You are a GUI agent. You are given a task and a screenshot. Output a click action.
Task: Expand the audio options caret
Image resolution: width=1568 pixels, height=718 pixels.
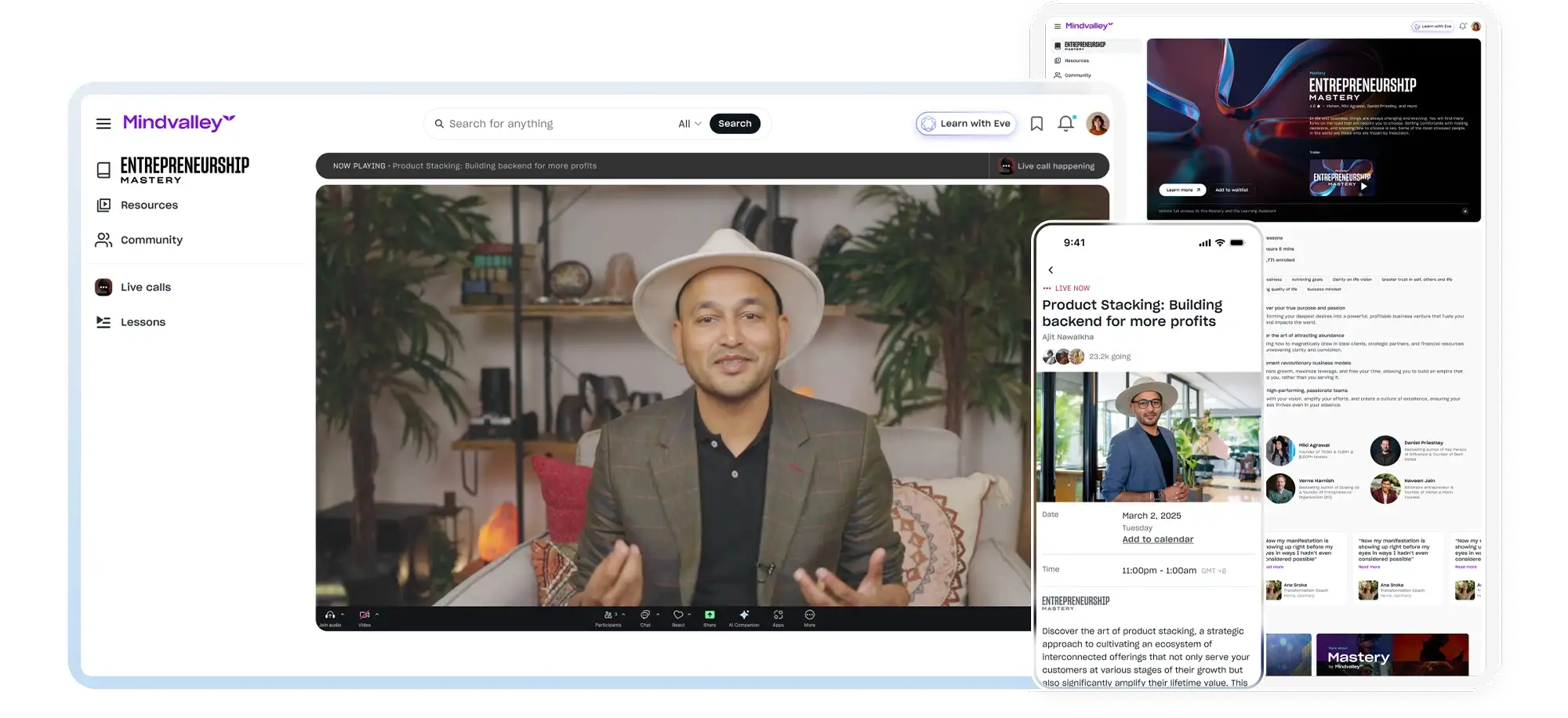tap(343, 615)
